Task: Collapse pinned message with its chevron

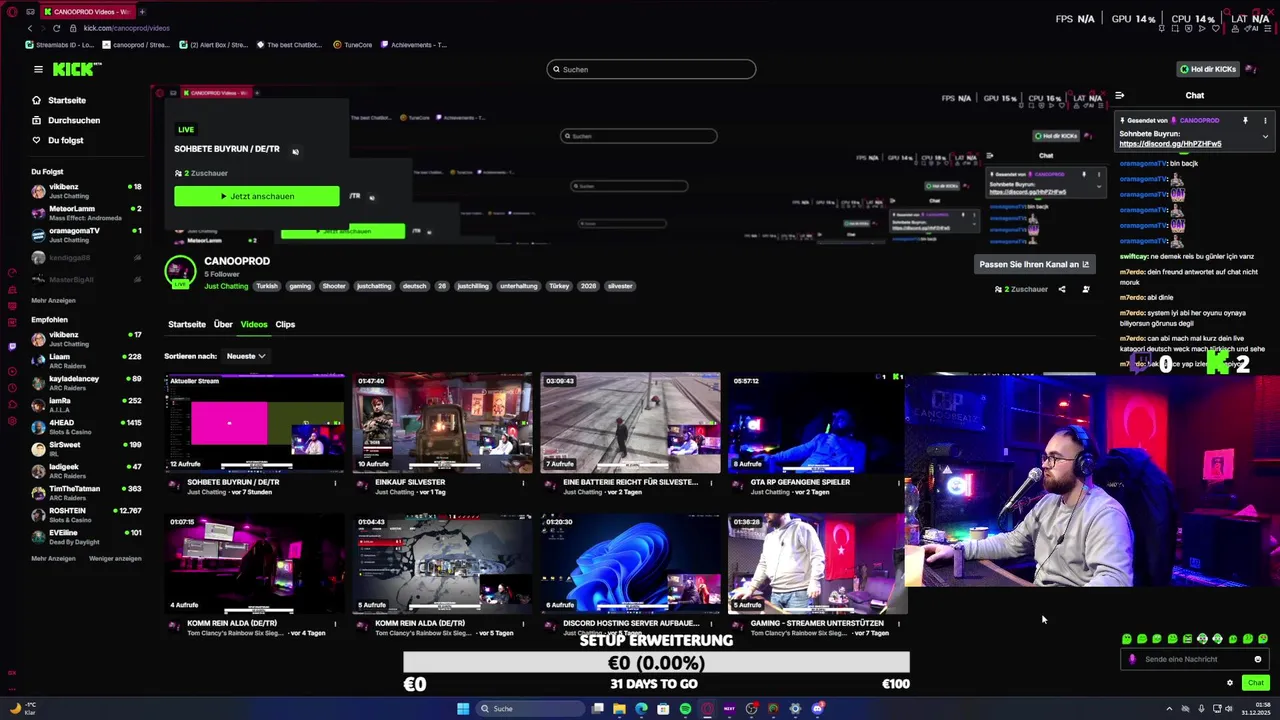Action: 1265,136
